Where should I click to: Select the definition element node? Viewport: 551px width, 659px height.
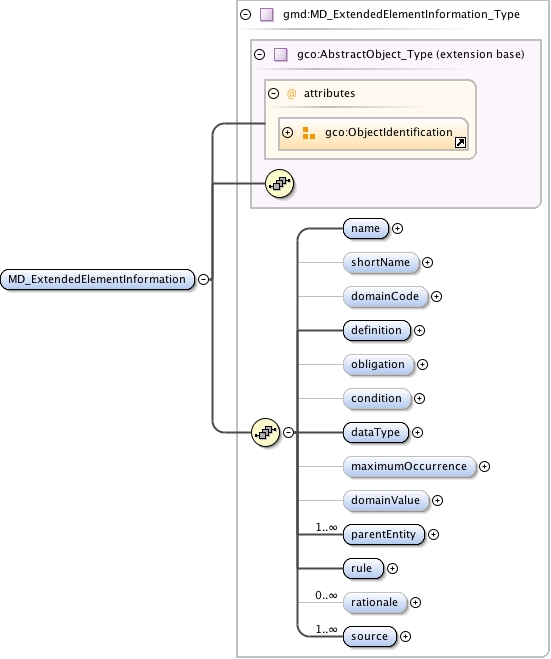(377, 330)
